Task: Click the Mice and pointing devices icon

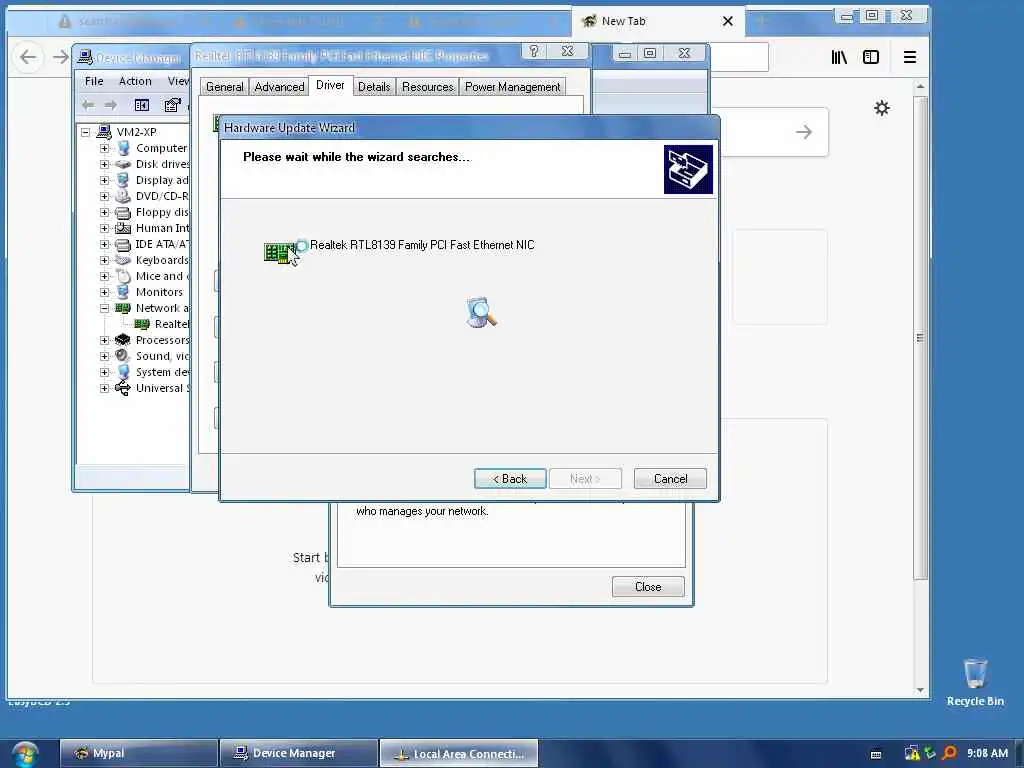Action: 123,276
